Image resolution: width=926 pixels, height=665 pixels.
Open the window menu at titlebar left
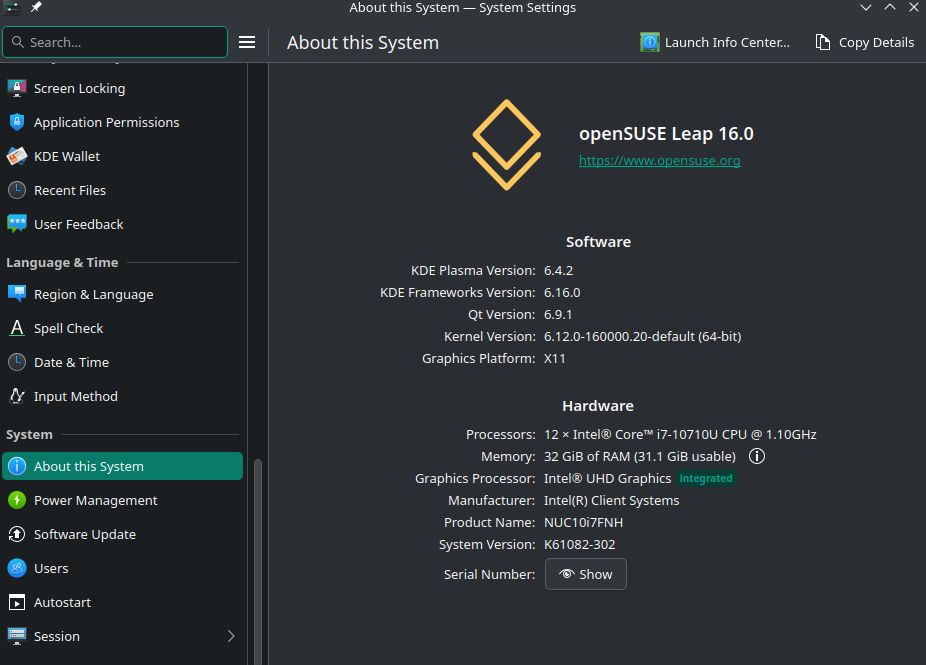[x=11, y=8]
